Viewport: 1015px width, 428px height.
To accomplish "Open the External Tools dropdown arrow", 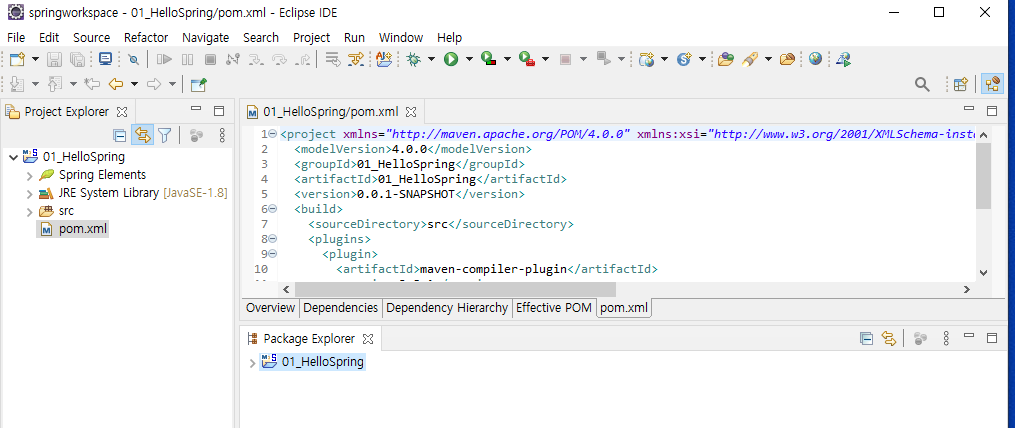I will (x=545, y=60).
